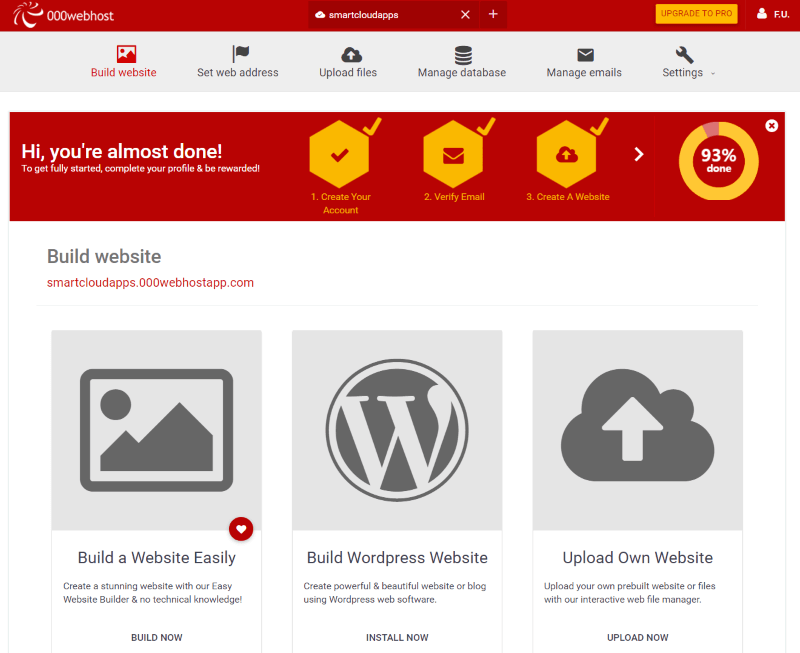
Task: Show next steps with right chevron arrow
Action: (x=639, y=154)
